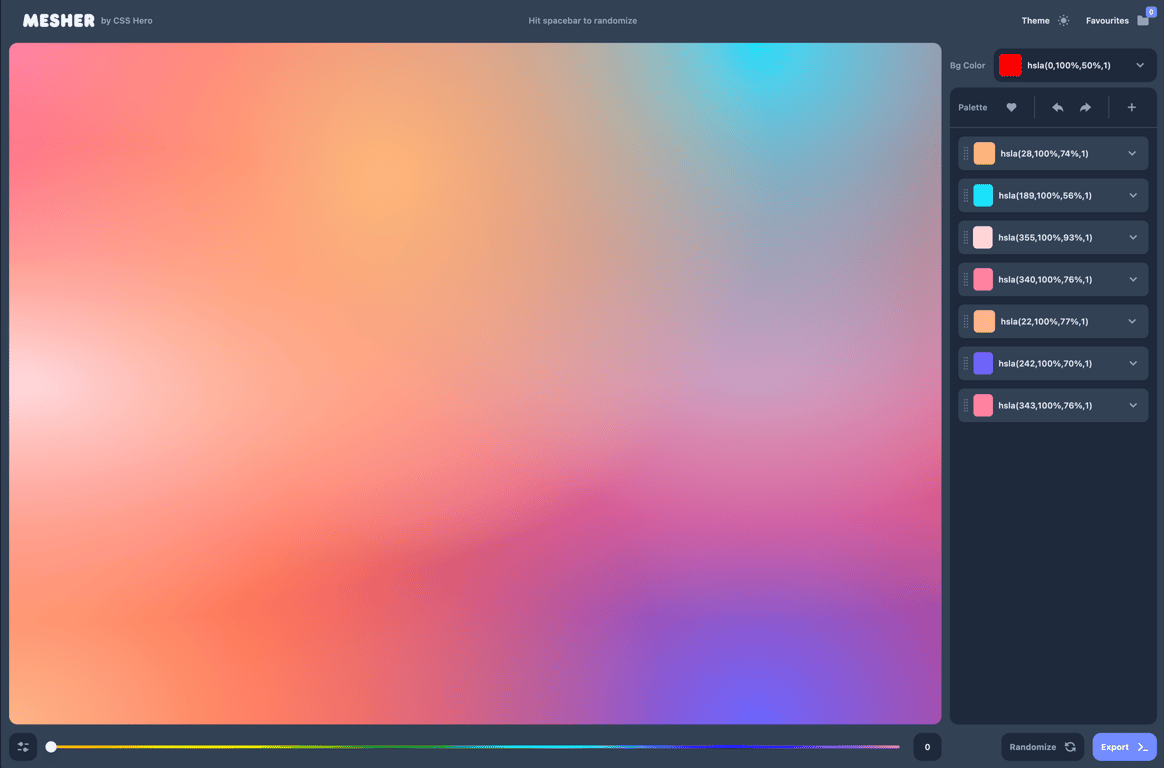This screenshot has height=768, width=1164.
Task: Save palette with heart icon
Action: point(1011,108)
